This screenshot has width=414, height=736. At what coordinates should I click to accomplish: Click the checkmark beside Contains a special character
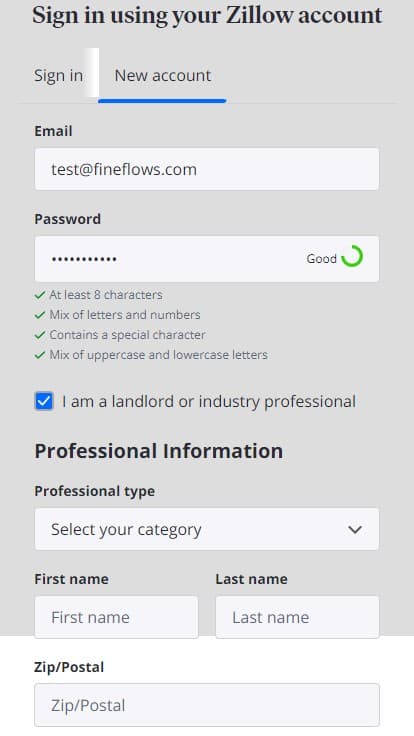(x=40, y=335)
